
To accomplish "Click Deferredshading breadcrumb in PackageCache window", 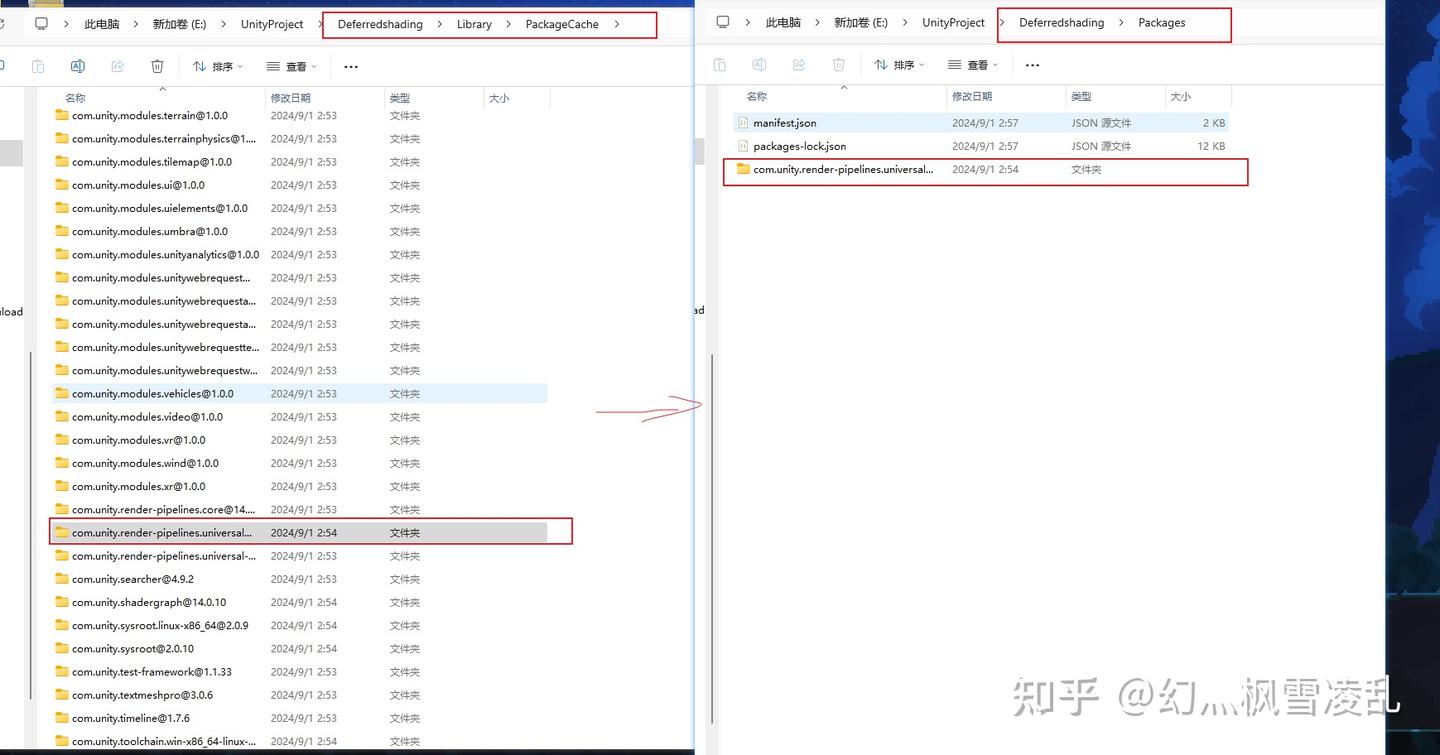I will (x=380, y=24).
